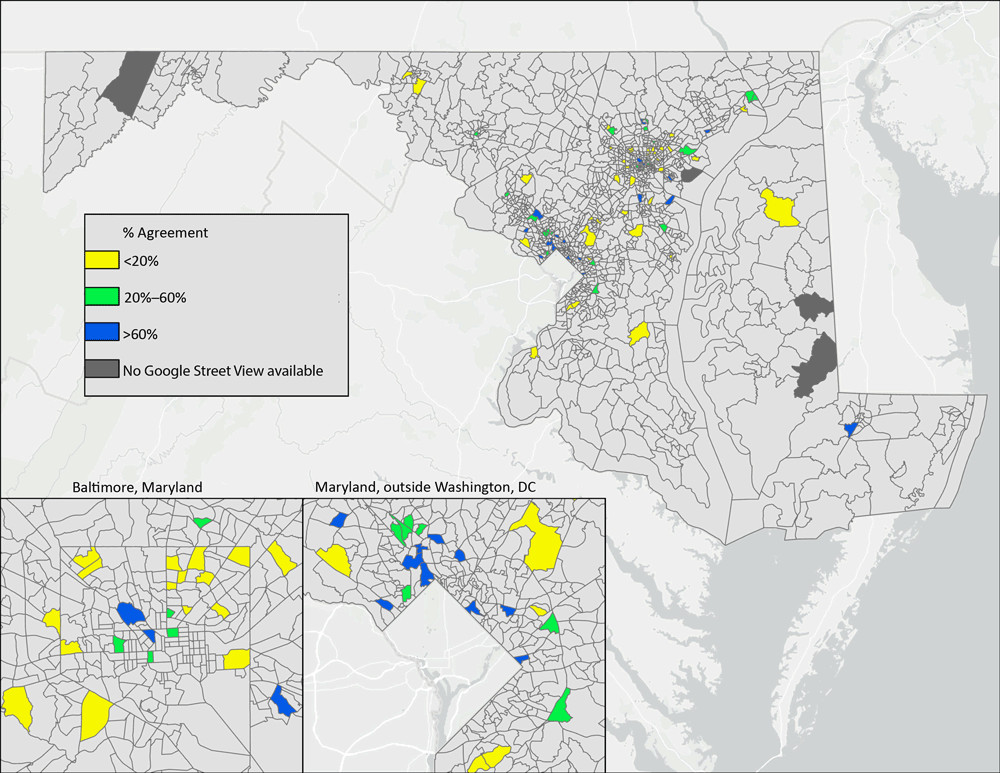Click the dark gray "No Google Street View" swatch
The image size is (1000, 773).
tap(102, 369)
